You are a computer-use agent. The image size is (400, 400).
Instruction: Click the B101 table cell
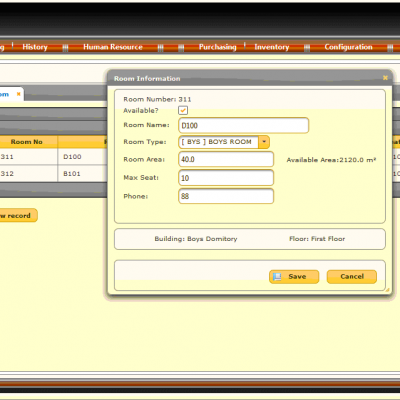click(x=83, y=174)
